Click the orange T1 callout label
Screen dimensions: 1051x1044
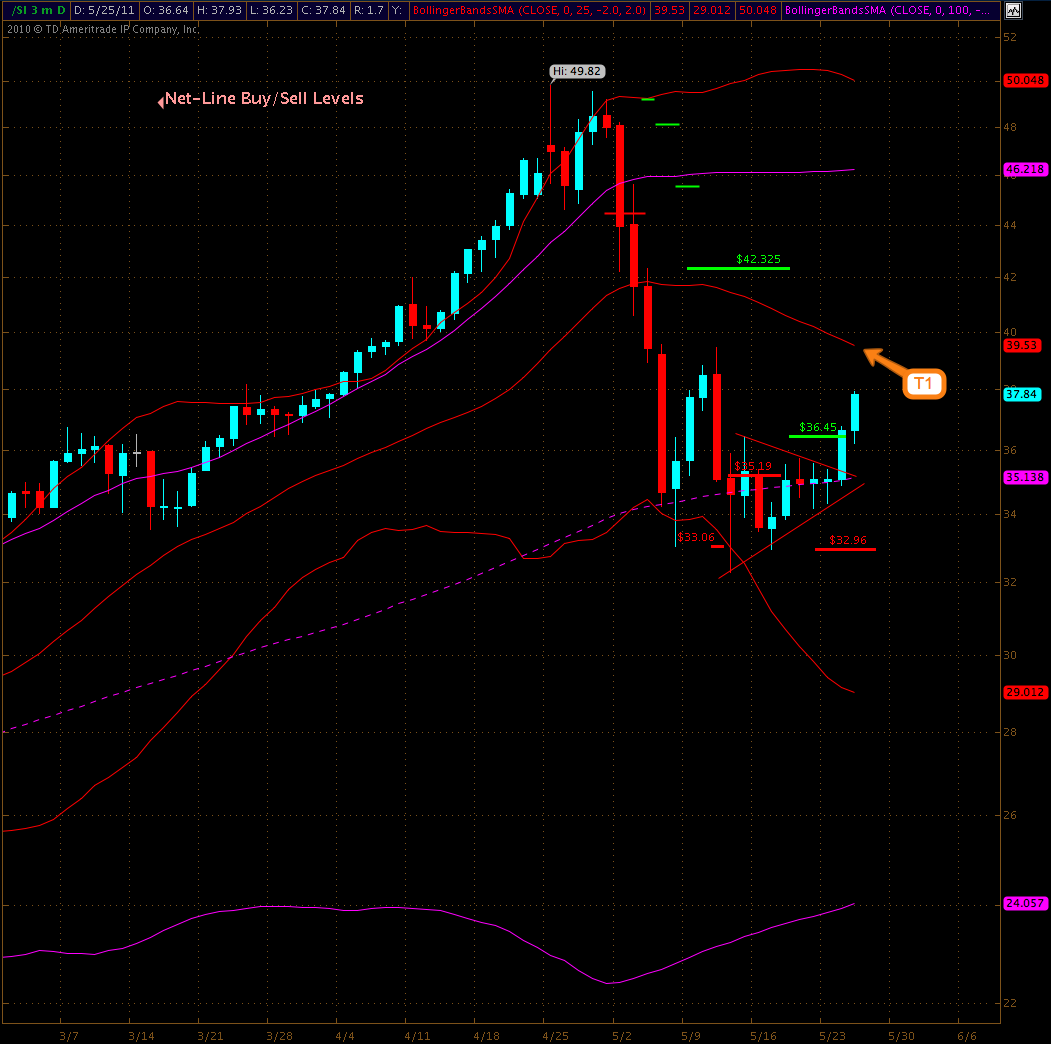[x=924, y=384]
